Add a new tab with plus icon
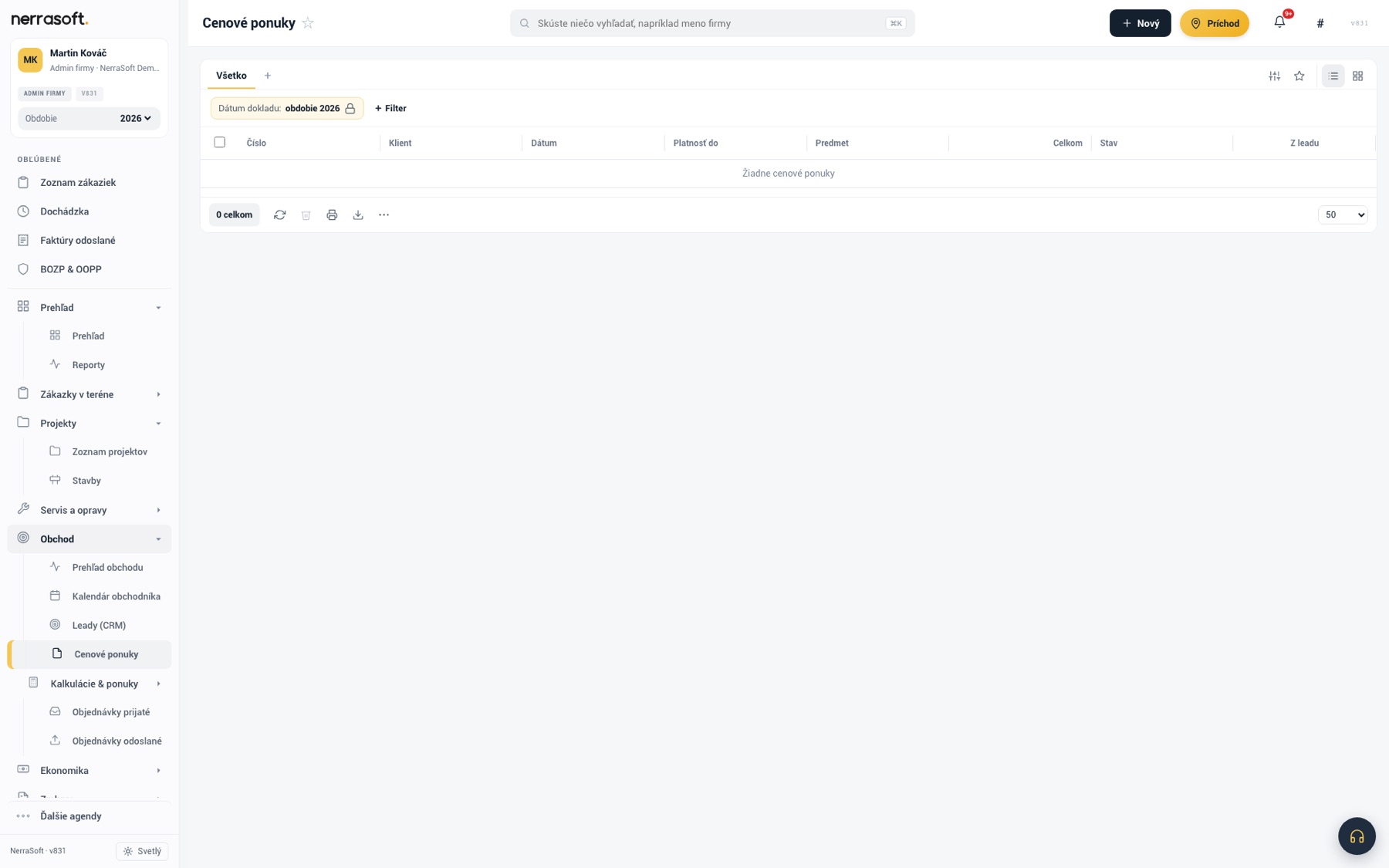The width and height of the screenshot is (1389, 868). tap(268, 76)
